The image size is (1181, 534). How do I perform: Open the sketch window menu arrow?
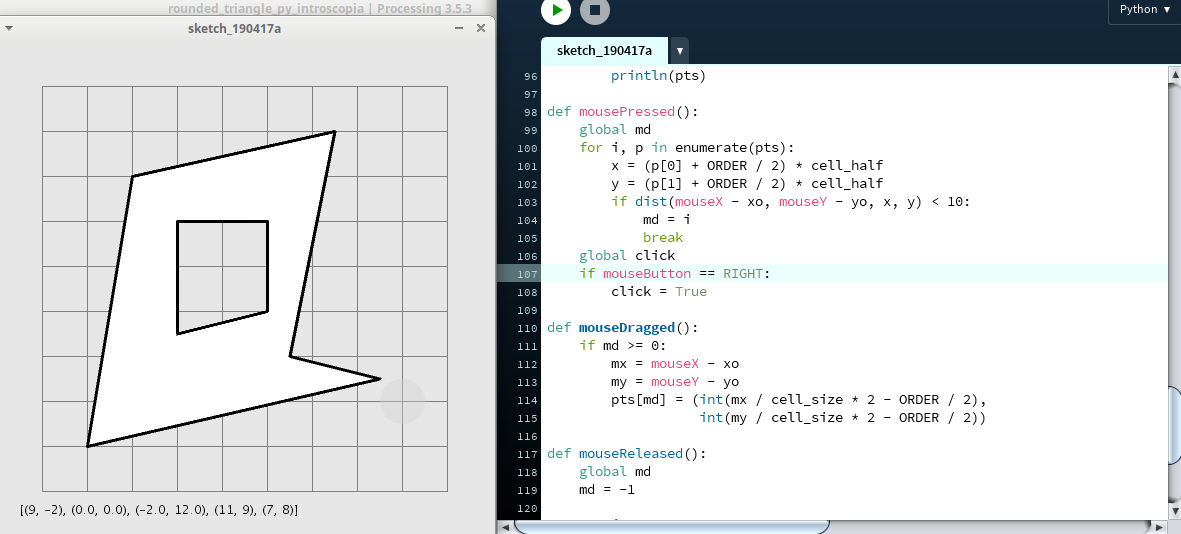point(9,29)
